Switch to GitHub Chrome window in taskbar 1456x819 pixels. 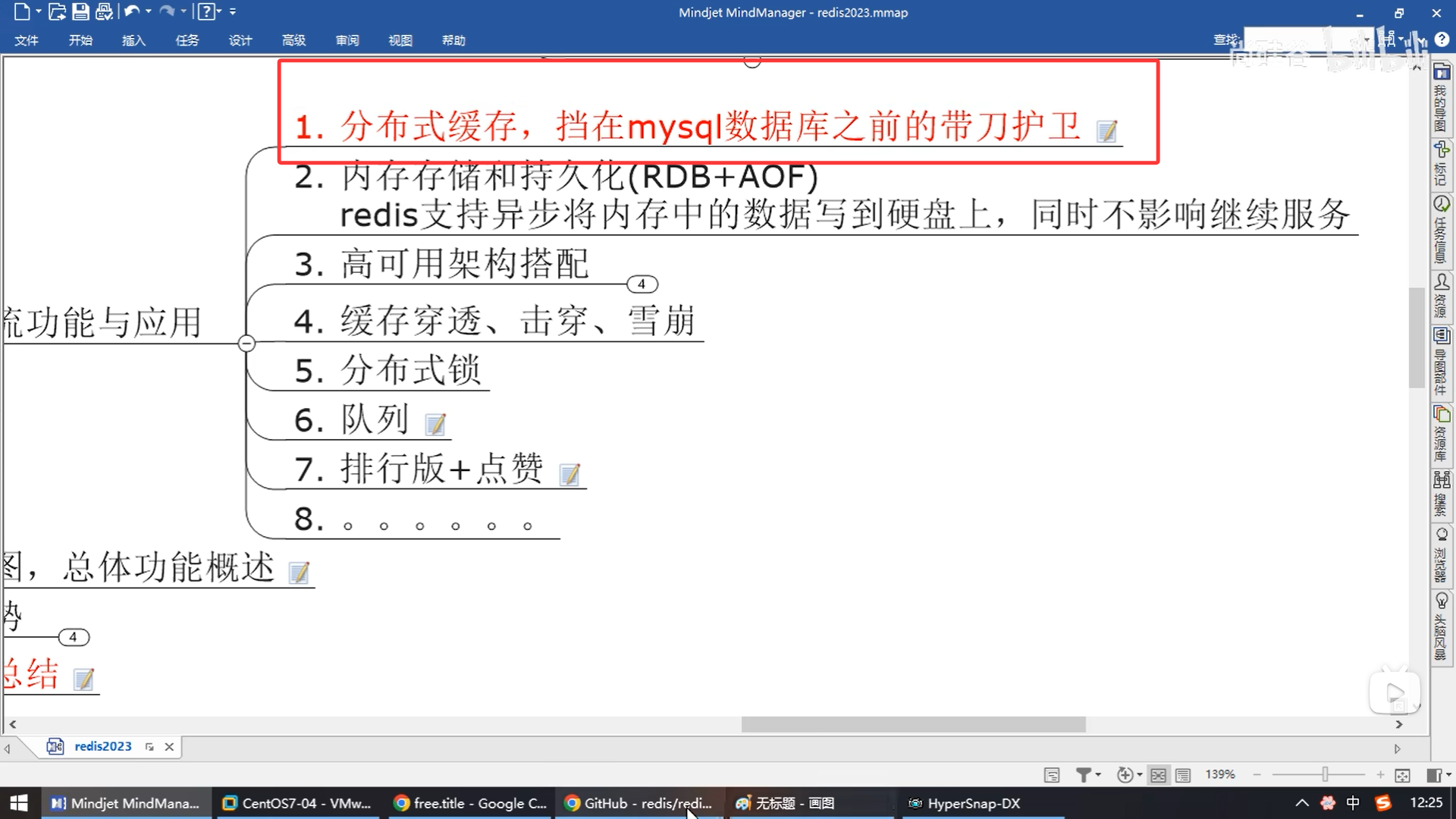(639, 803)
